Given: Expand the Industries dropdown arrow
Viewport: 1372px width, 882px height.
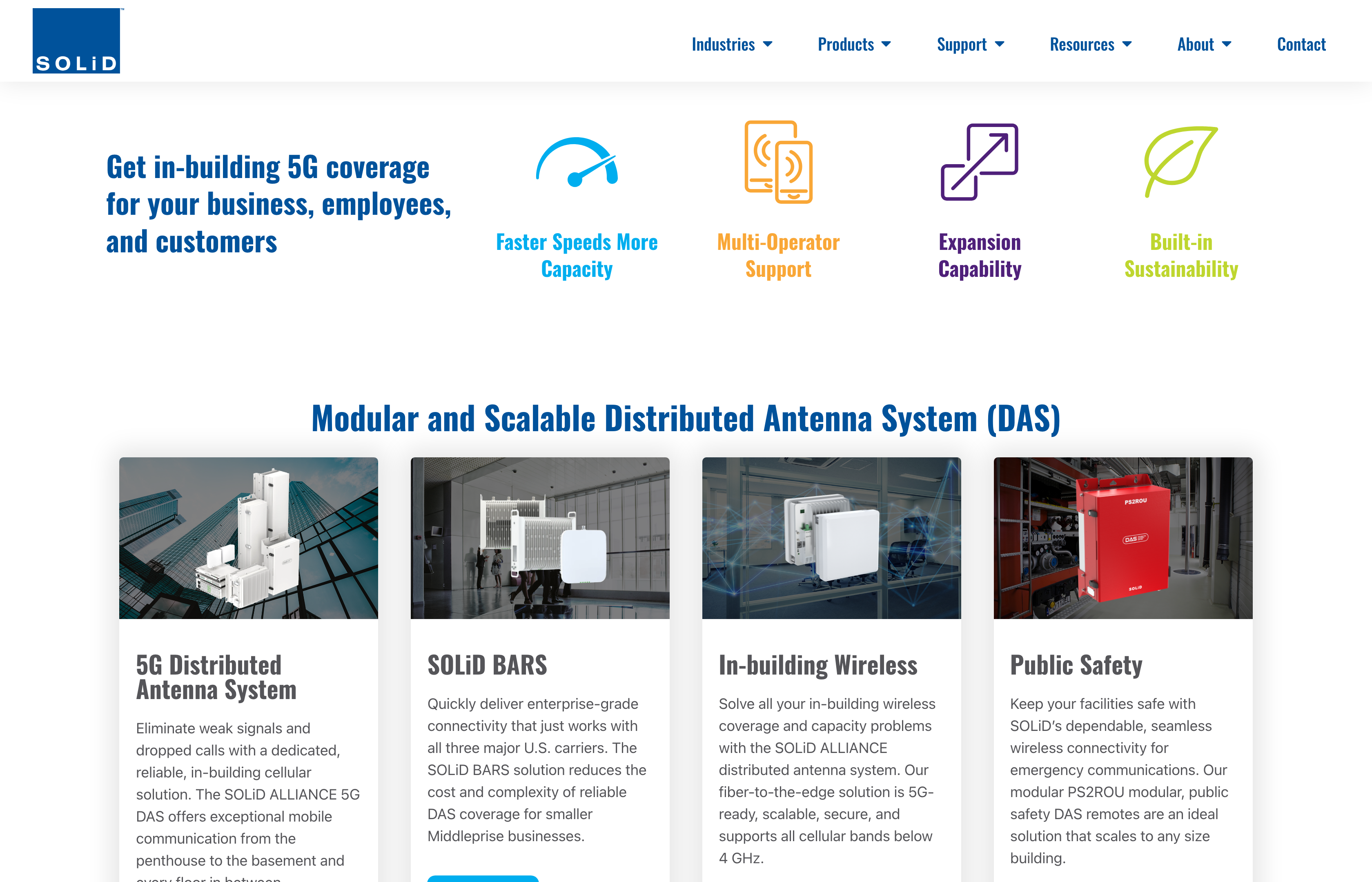Looking at the screenshot, I should pos(768,44).
